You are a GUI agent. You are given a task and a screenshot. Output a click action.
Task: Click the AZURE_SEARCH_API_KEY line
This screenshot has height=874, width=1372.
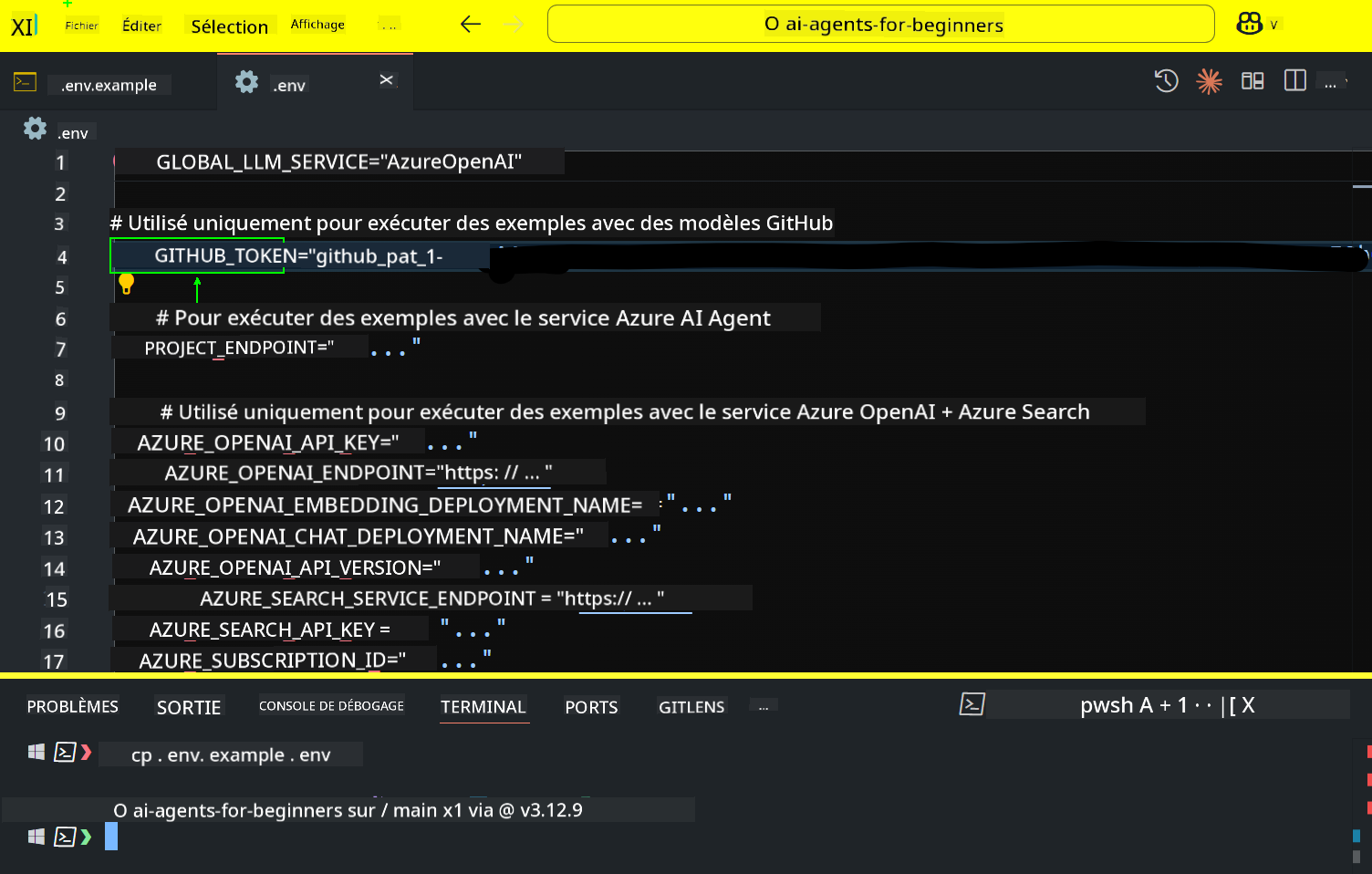pos(327,629)
